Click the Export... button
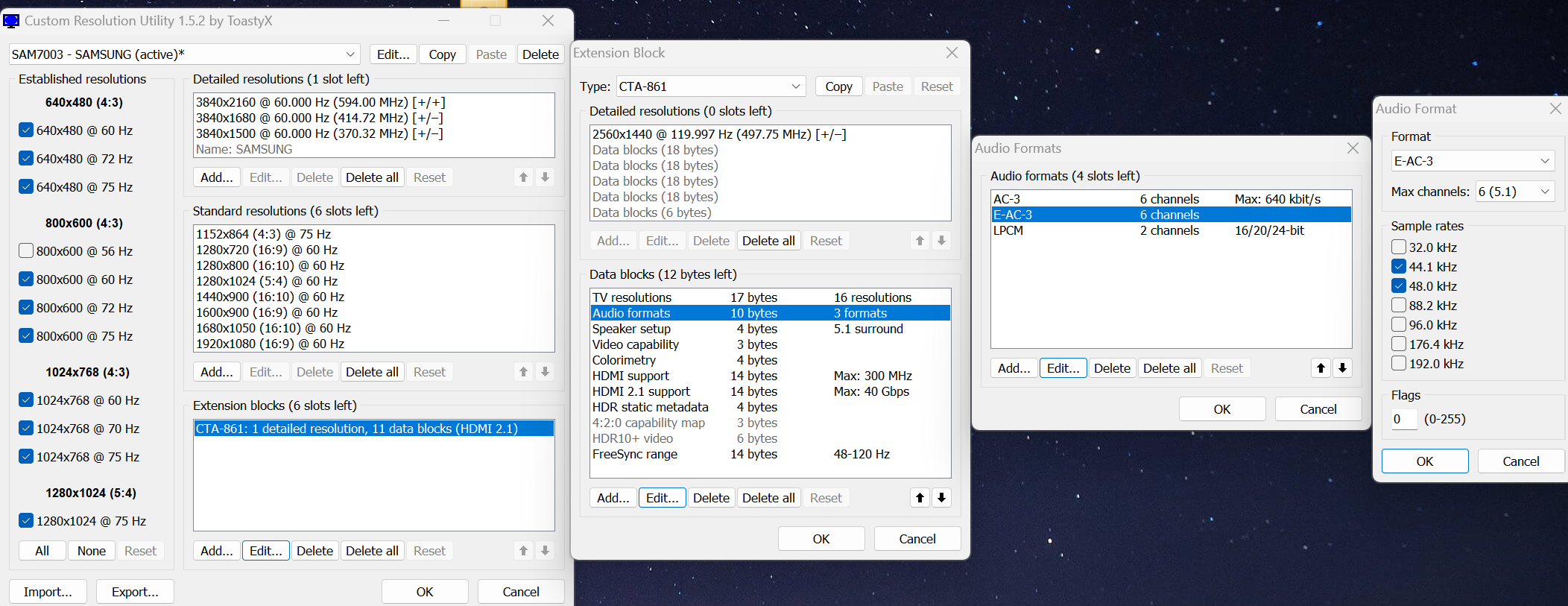The height and width of the screenshot is (606, 1568). (135, 592)
